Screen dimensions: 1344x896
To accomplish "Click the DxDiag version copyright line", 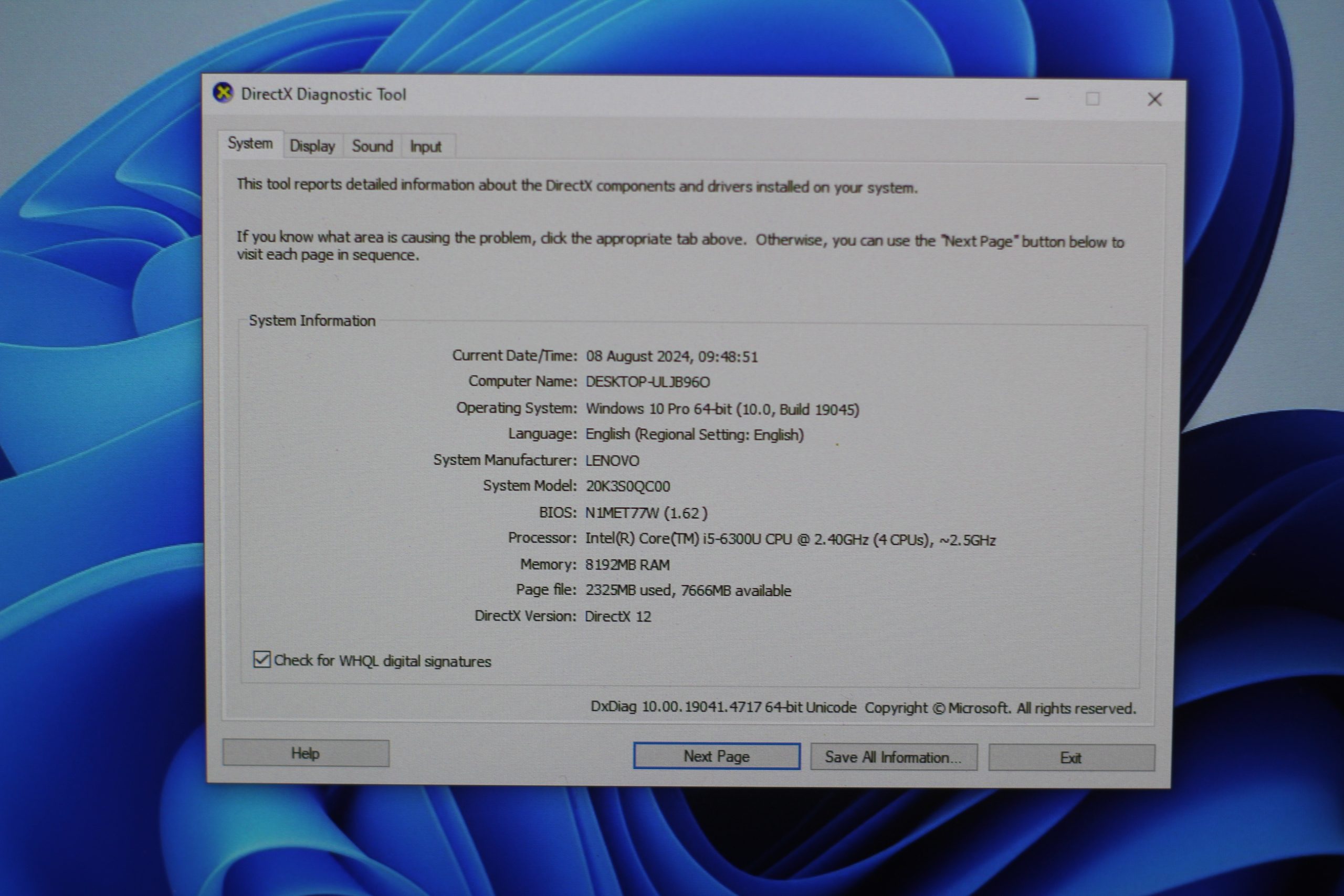I will coord(863,708).
